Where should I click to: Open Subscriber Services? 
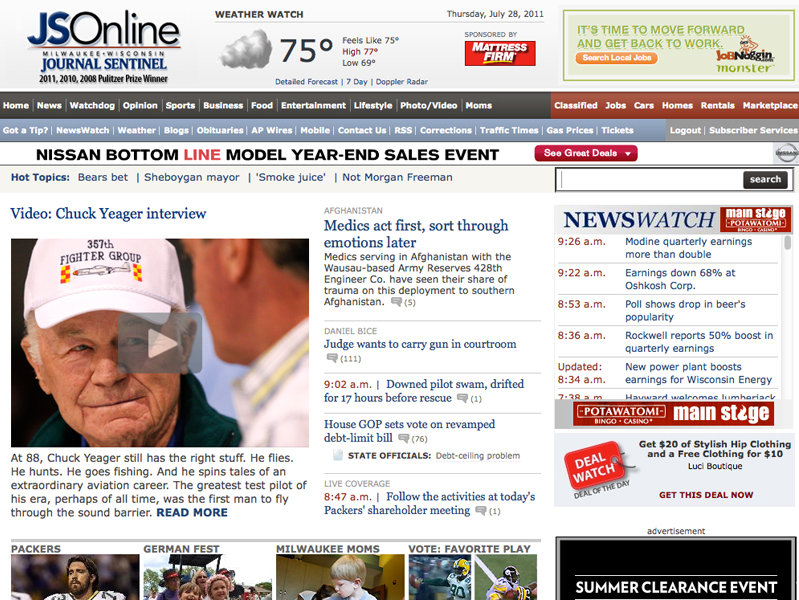pos(753,131)
